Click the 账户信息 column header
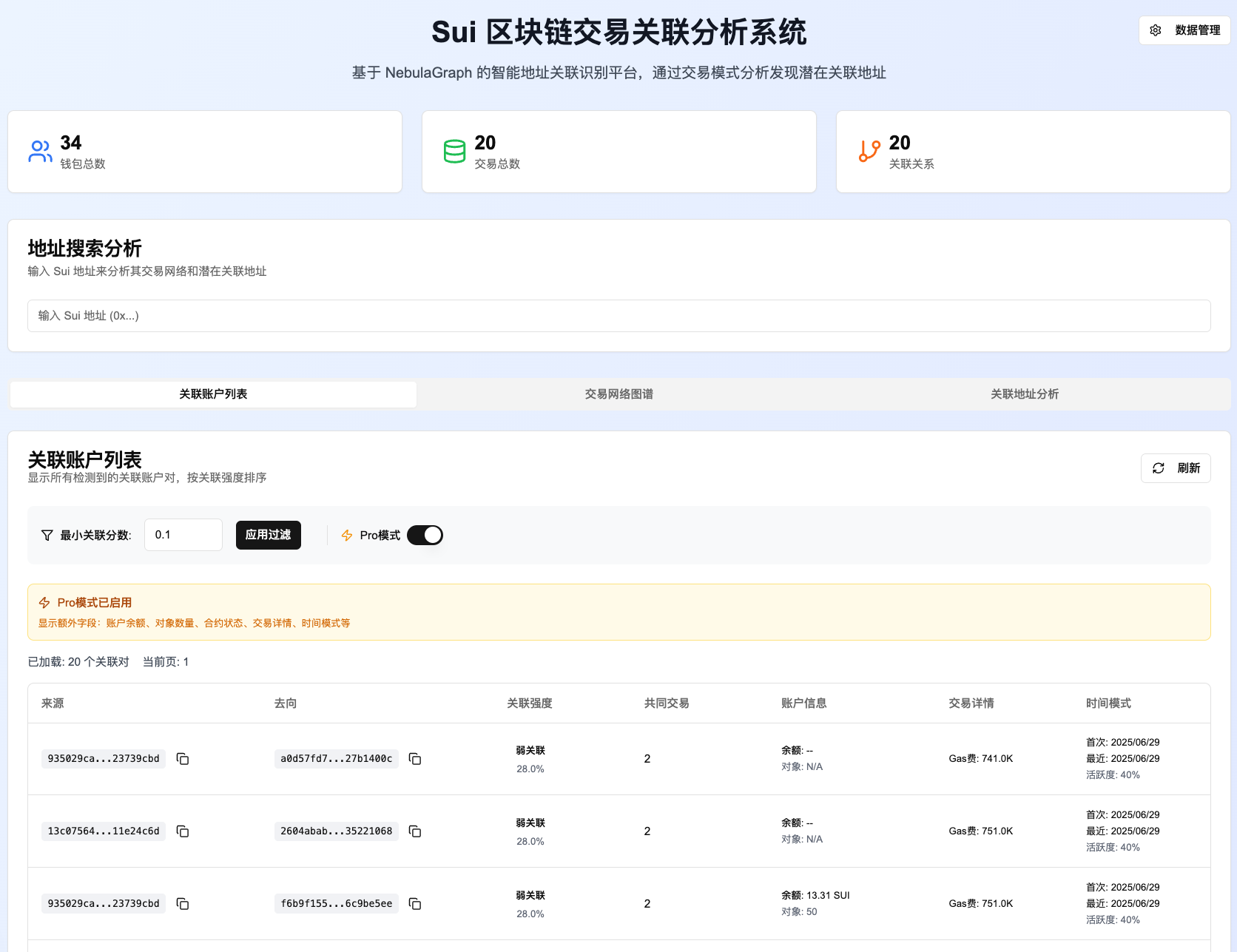Viewport: 1237px width, 952px height. 804,703
